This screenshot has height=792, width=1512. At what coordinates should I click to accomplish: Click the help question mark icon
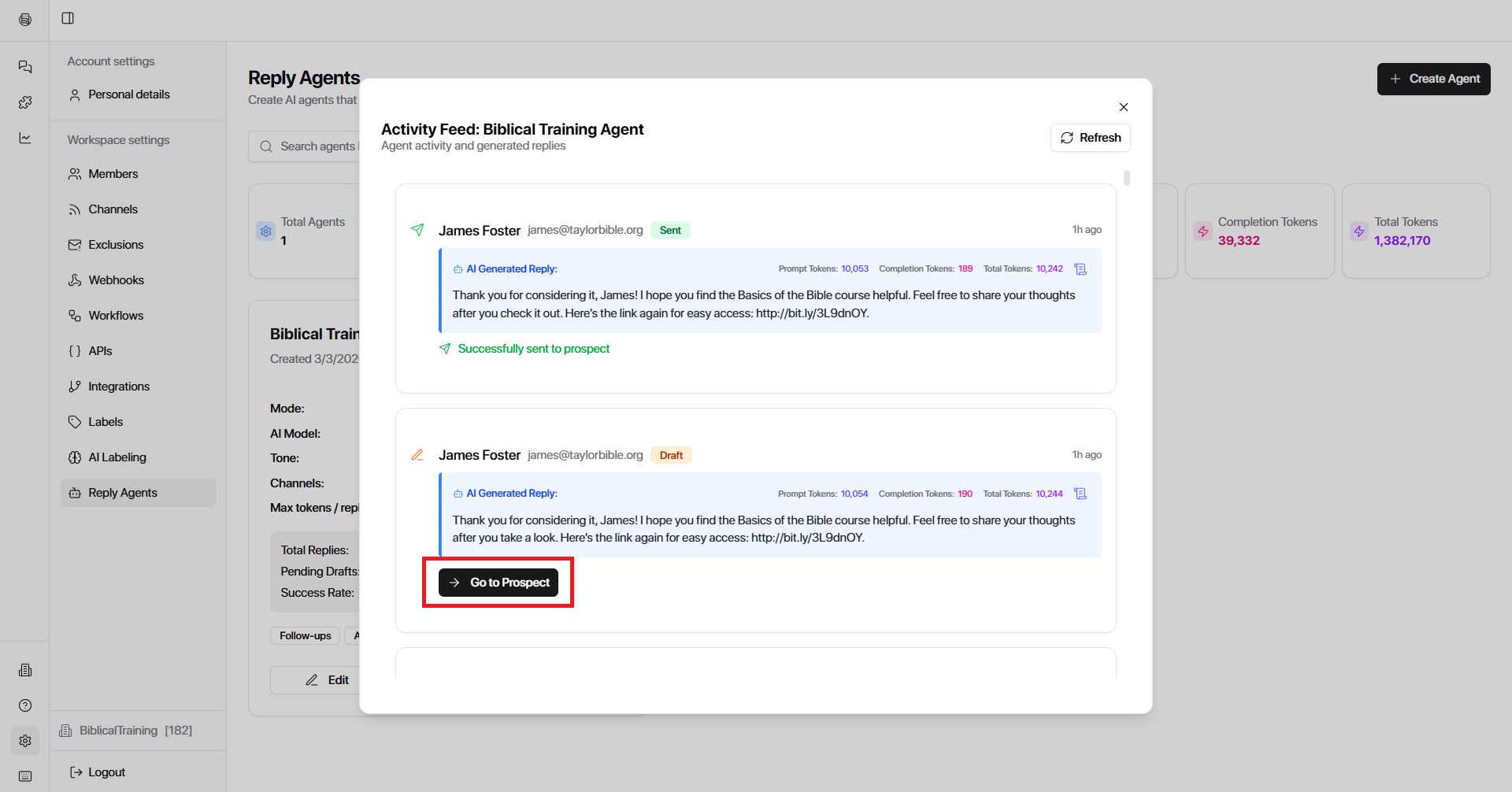tap(25, 705)
